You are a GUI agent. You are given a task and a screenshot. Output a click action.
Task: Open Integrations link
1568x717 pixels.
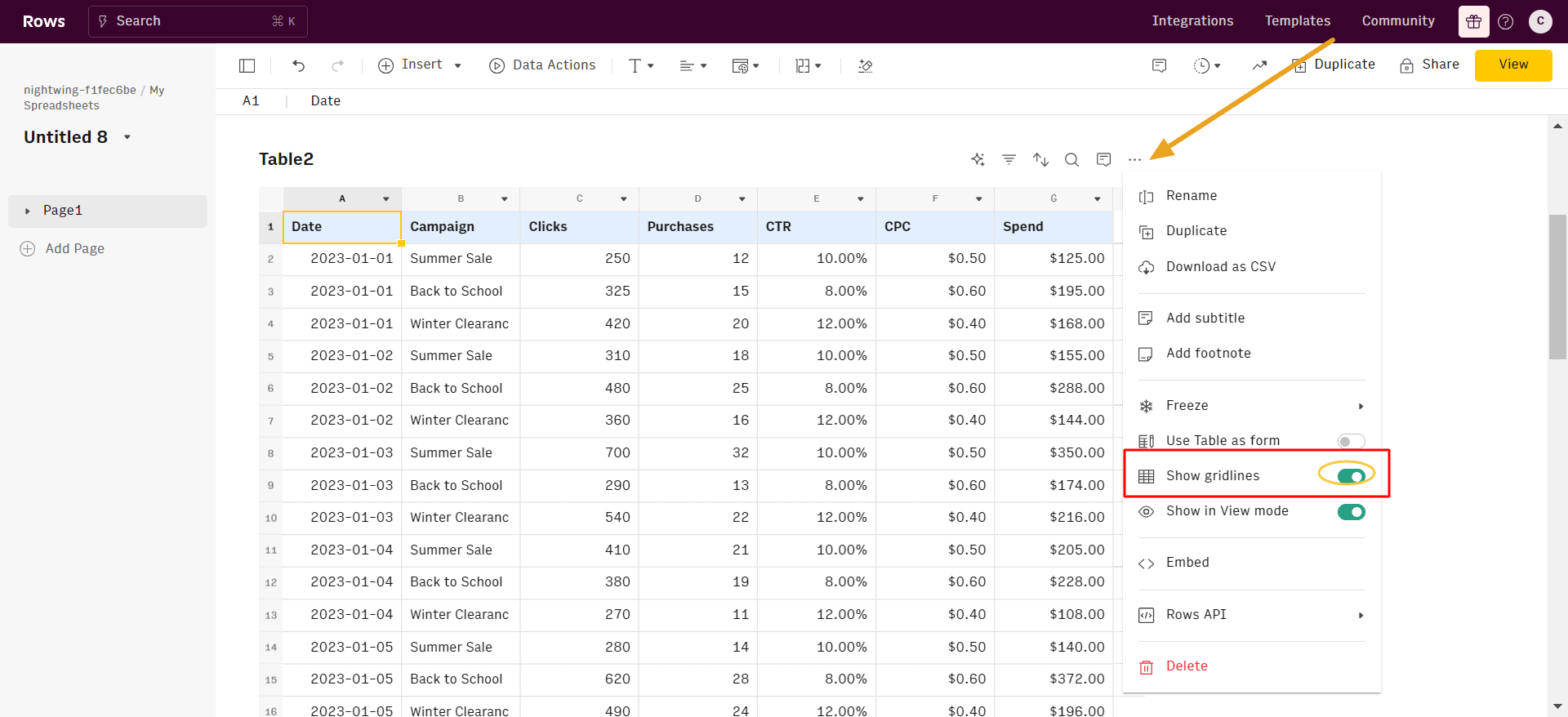tap(1192, 21)
